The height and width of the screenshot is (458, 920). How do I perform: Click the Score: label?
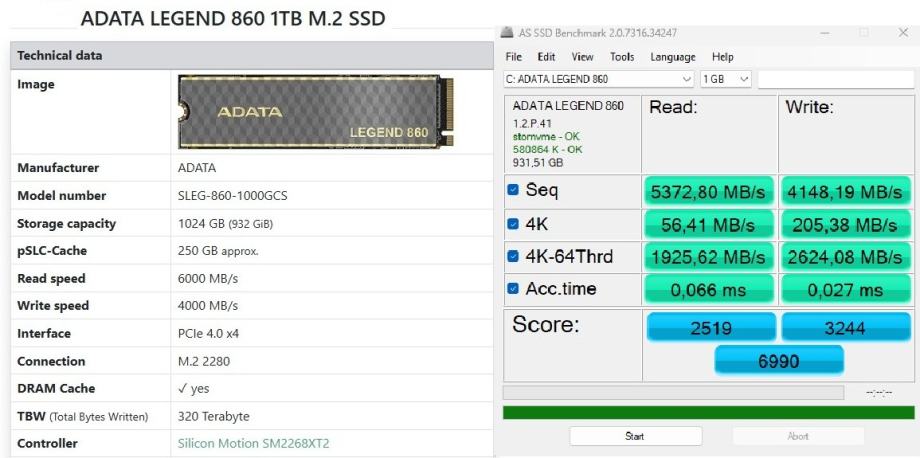[547, 324]
